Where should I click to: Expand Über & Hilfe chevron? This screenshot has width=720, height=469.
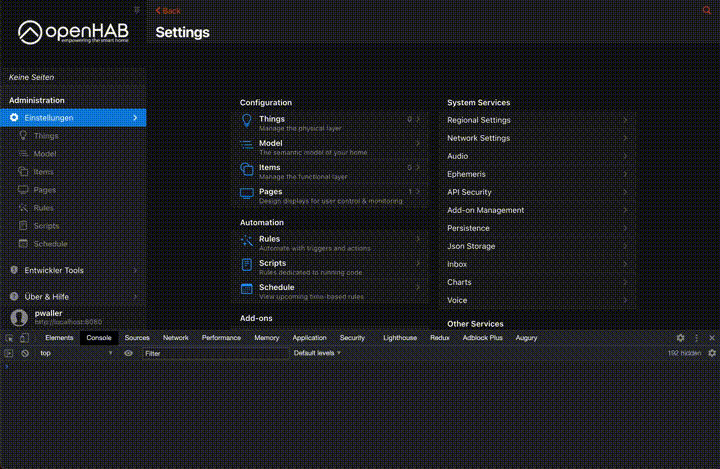(x=135, y=297)
